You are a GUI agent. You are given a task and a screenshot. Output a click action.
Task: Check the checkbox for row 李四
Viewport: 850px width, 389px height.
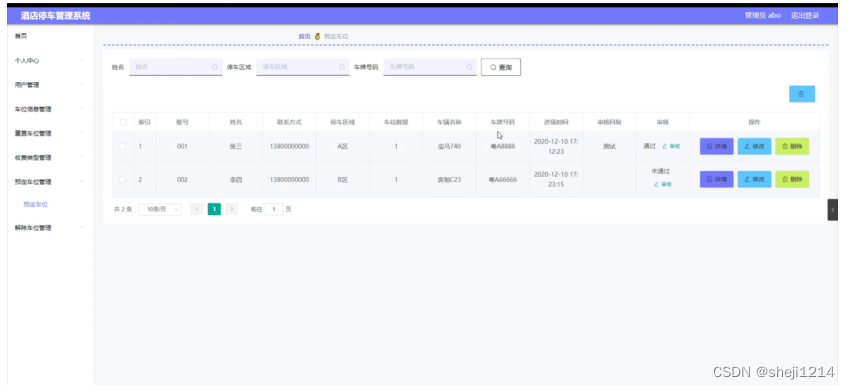click(123, 179)
